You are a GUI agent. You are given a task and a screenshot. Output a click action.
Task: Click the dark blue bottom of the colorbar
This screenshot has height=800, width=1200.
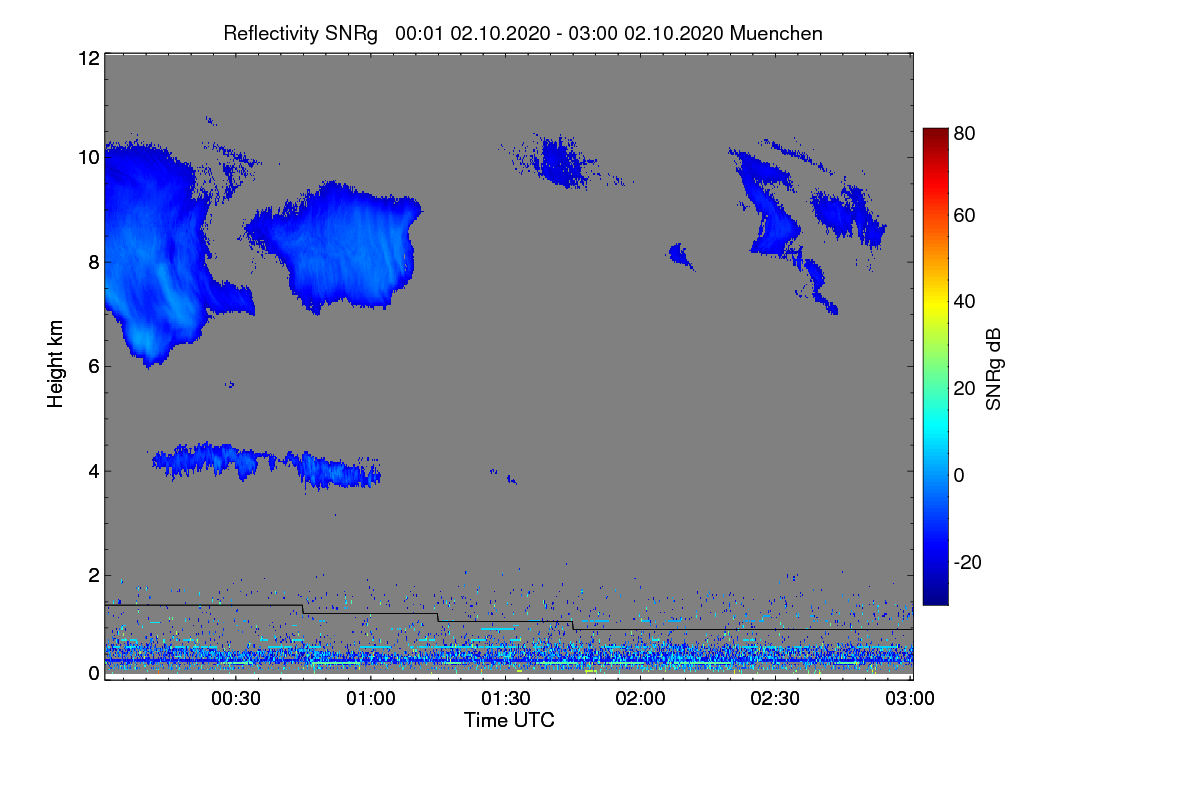(x=934, y=594)
